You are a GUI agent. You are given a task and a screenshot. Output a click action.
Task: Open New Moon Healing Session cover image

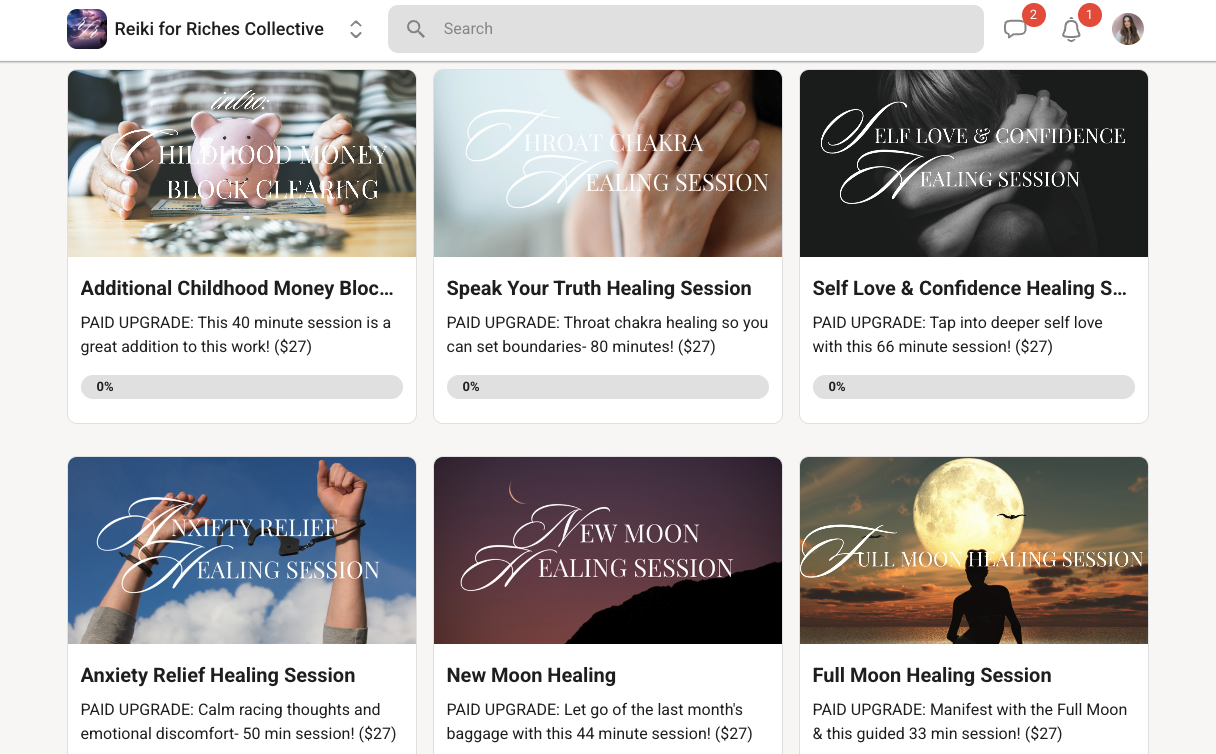pos(608,550)
